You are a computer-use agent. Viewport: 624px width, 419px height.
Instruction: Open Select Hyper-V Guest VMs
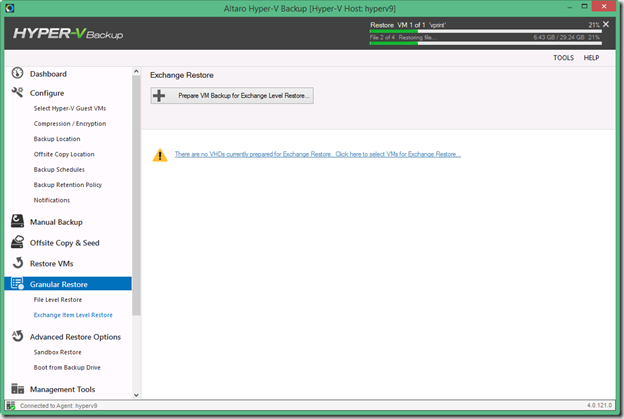pyautogui.click(x=70, y=108)
